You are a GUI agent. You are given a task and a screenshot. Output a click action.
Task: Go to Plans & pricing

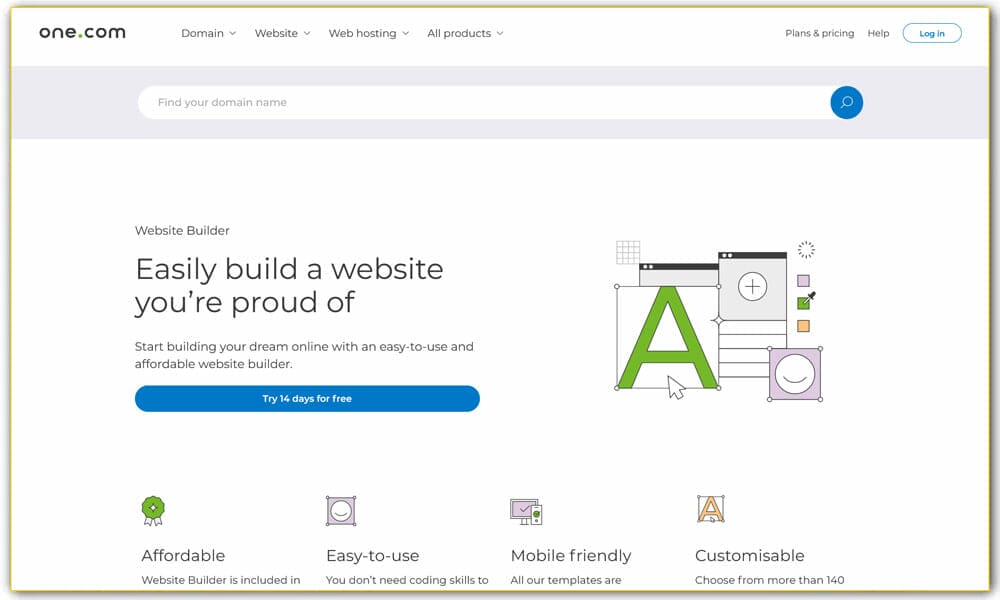(819, 33)
